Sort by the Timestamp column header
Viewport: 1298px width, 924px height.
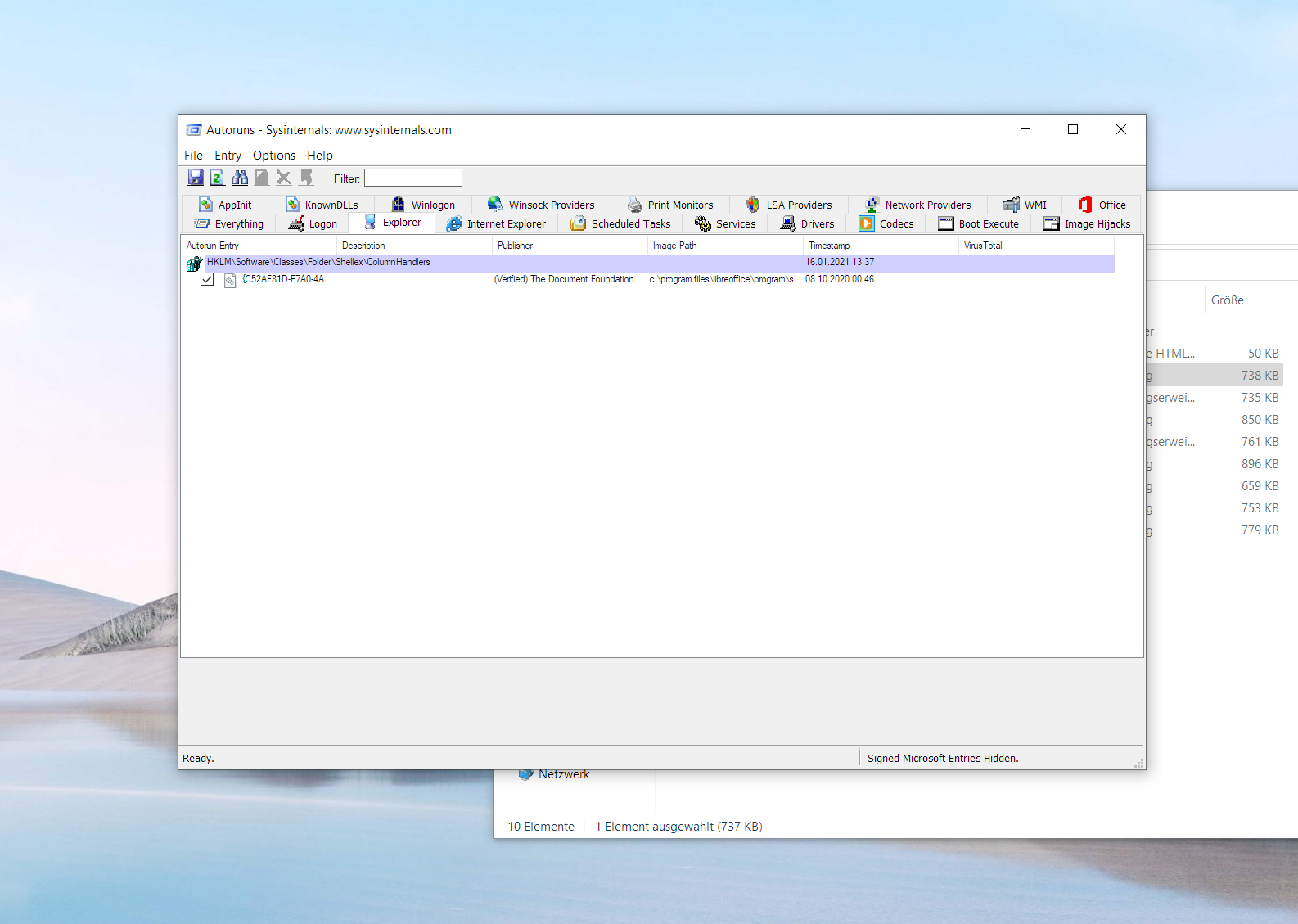(x=881, y=246)
